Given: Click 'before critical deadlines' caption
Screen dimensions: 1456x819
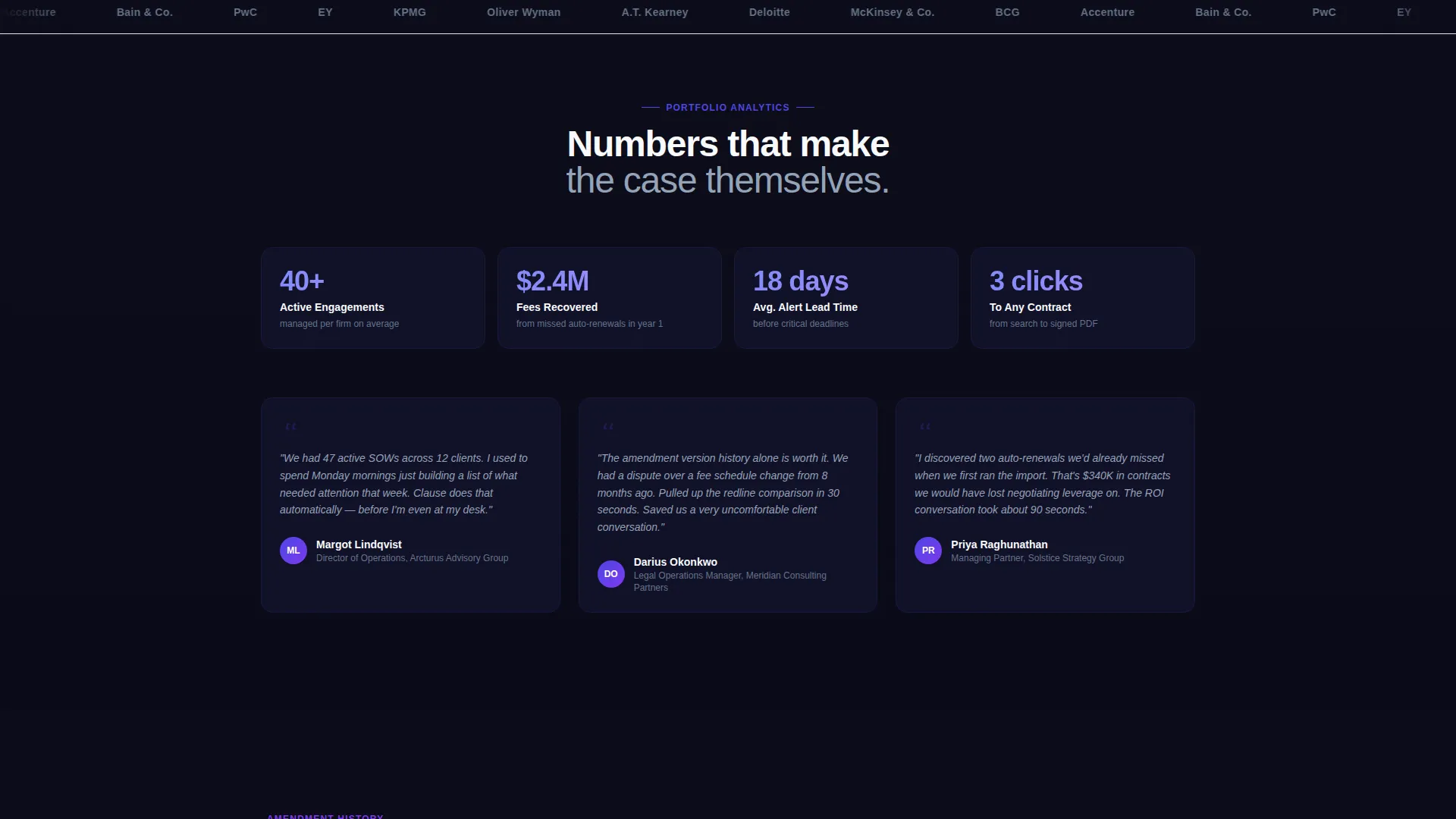Looking at the screenshot, I should point(801,324).
